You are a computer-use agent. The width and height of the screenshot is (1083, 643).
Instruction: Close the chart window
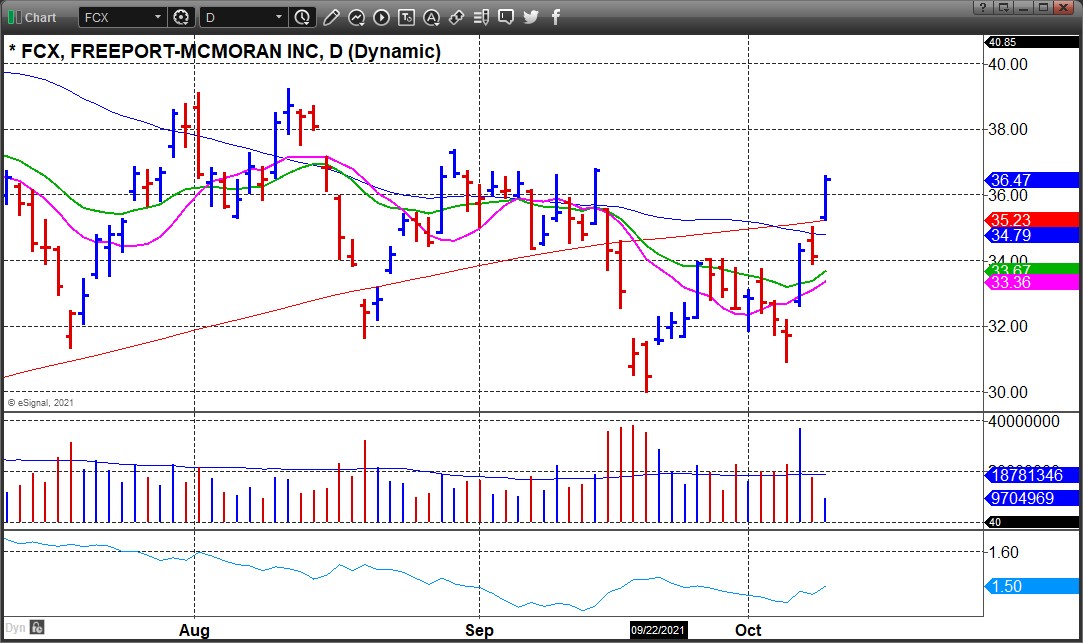(x=1064, y=8)
